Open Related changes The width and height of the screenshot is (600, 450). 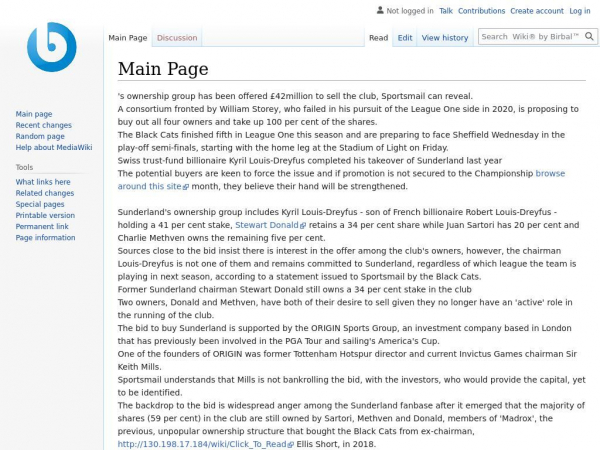(45, 193)
